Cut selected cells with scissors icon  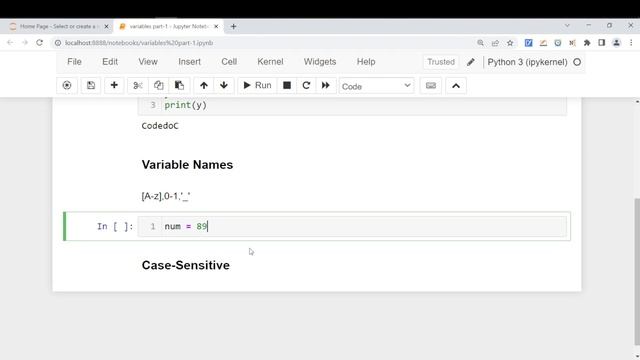click(x=138, y=86)
